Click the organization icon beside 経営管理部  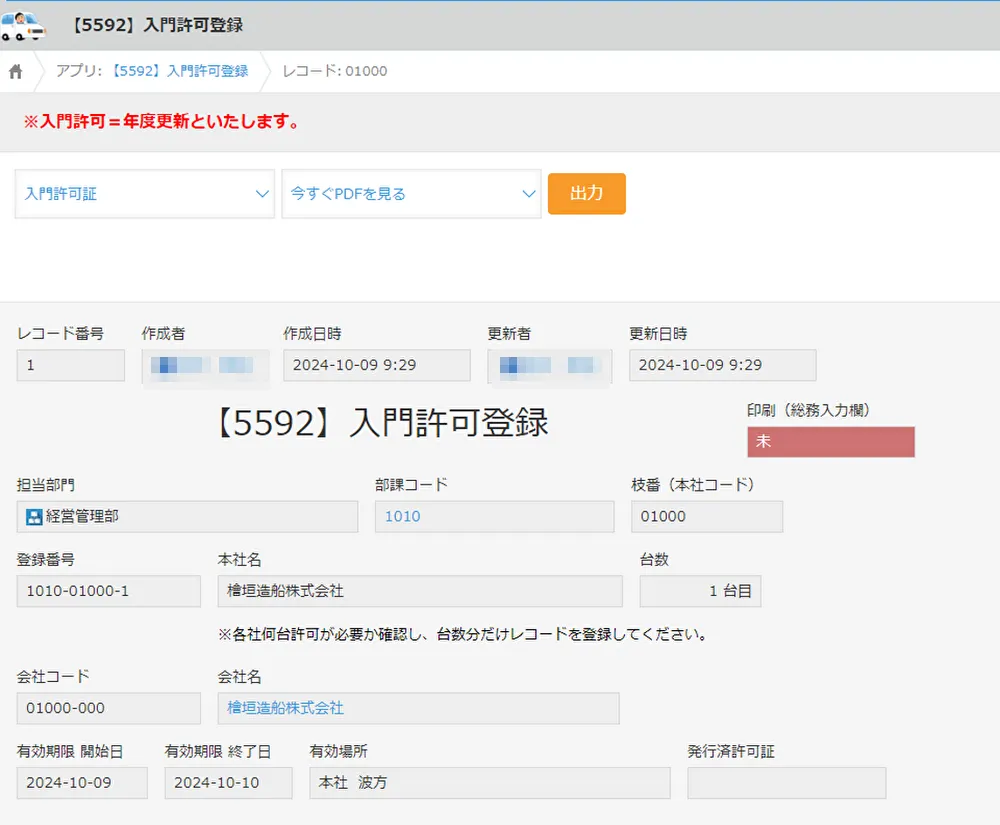(x=34, y=516)
